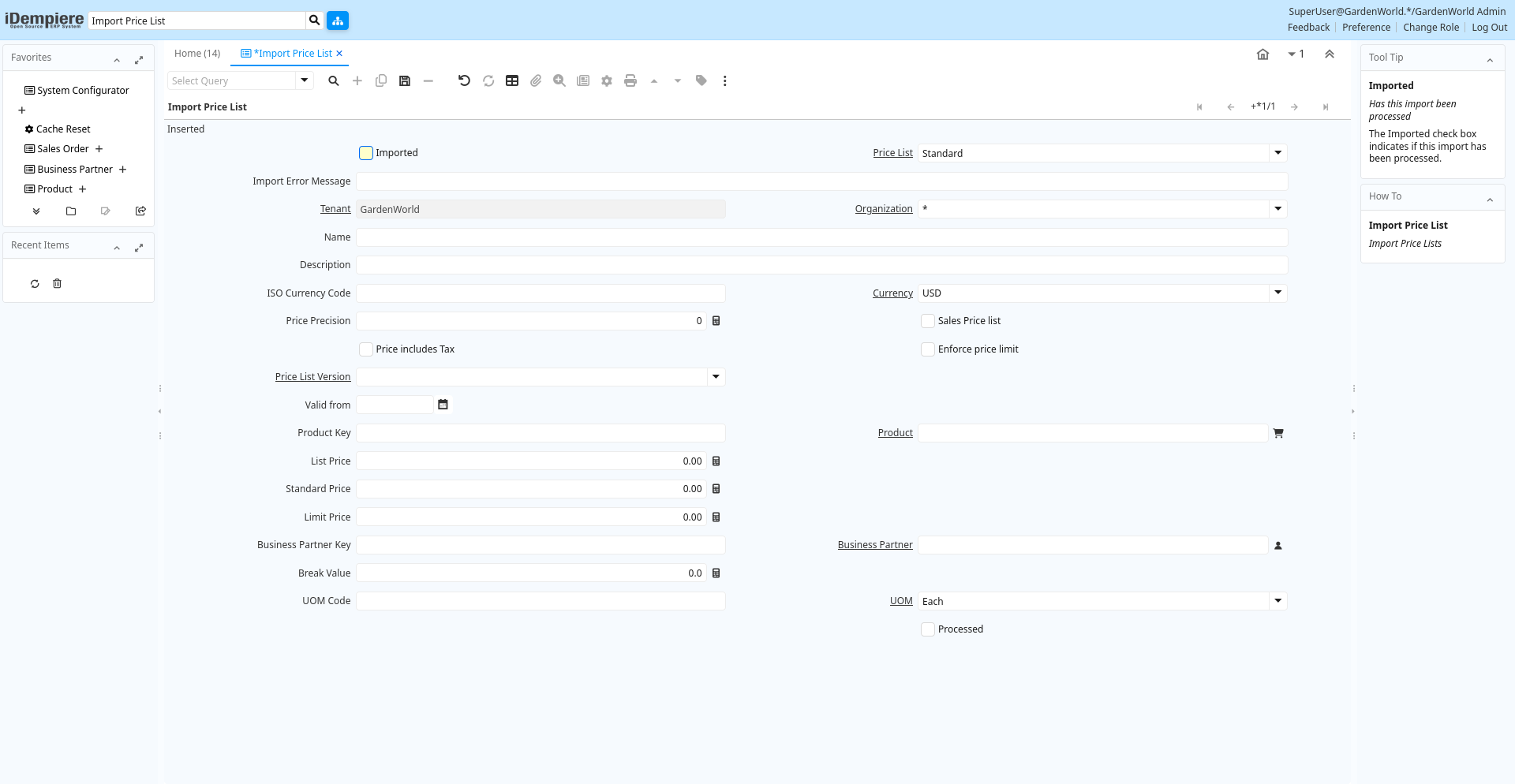Open System Configurator from Favorites
The height and width of the screenshot is (784, 1515).
pyautogui.click(x=83, y=91)
